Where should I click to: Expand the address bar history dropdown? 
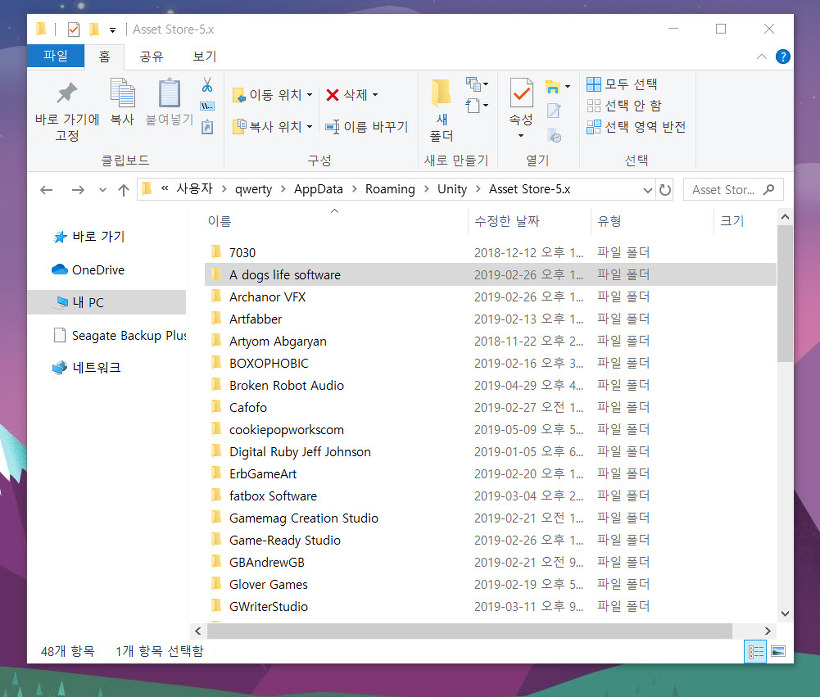click(x=647, y=190)
